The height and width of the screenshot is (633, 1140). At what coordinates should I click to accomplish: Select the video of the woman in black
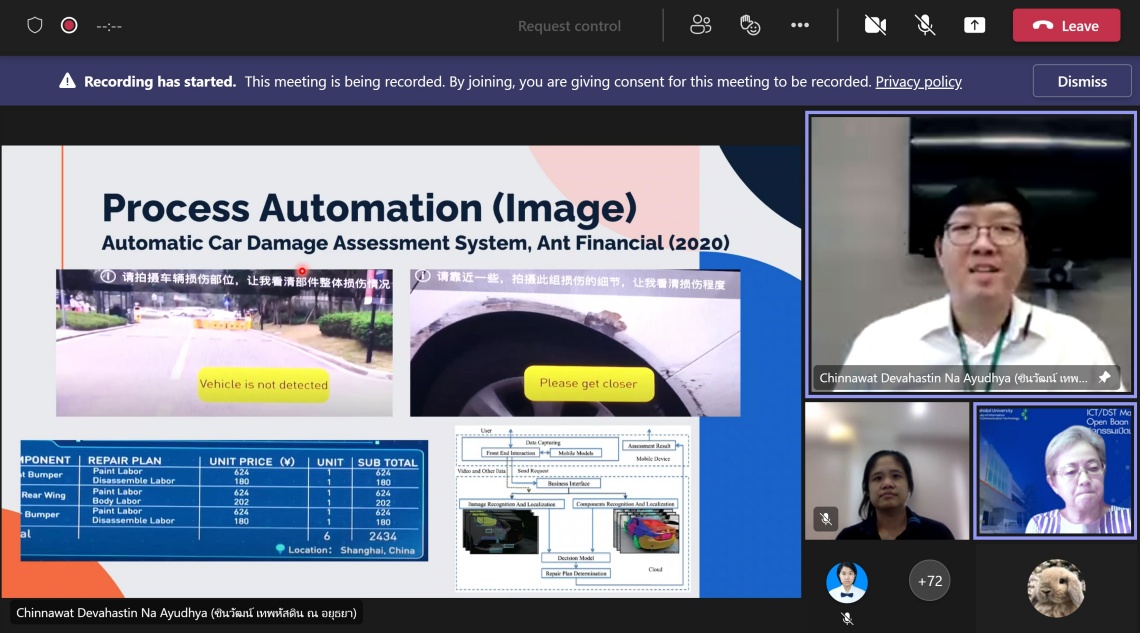[x=886, y=470]
